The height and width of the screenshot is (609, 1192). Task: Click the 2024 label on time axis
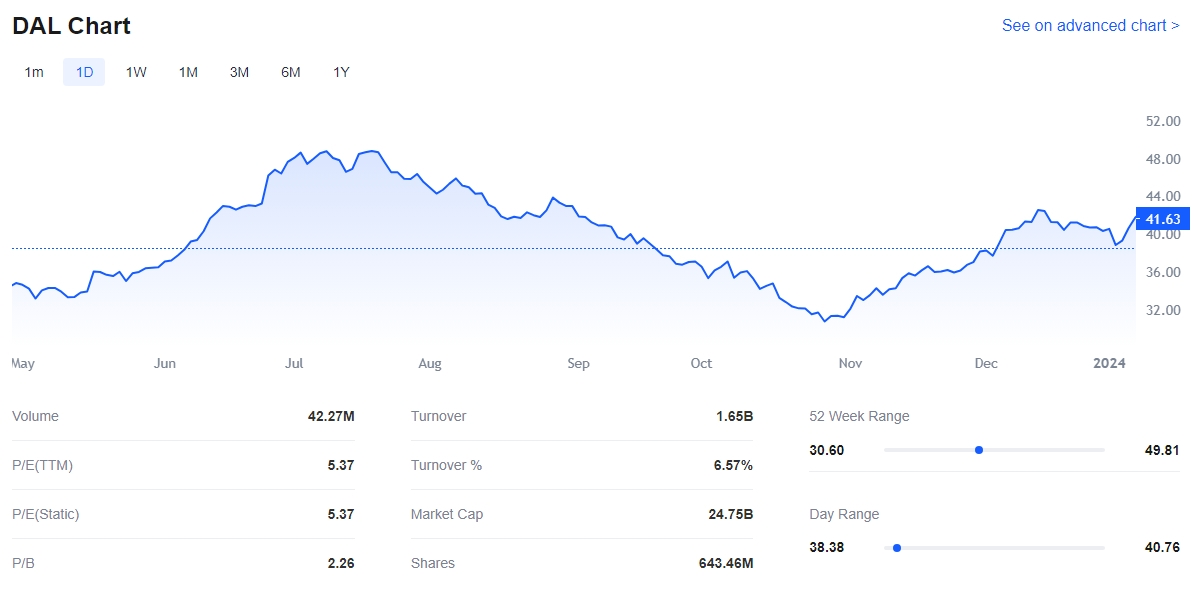(x=1109, y=363)
